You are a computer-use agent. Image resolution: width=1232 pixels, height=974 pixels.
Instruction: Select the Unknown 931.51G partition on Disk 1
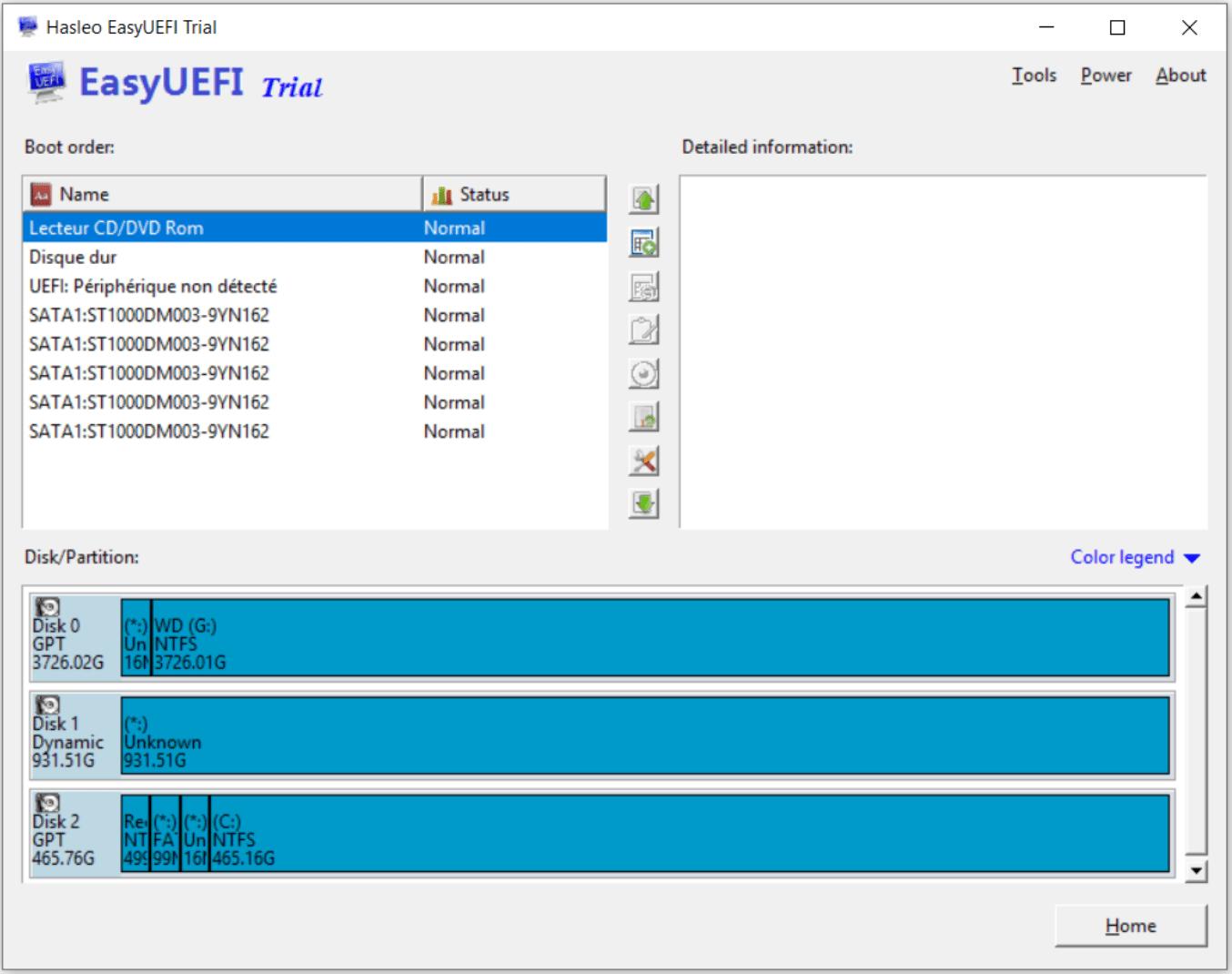pyautogui.click(x=645, y=736)
